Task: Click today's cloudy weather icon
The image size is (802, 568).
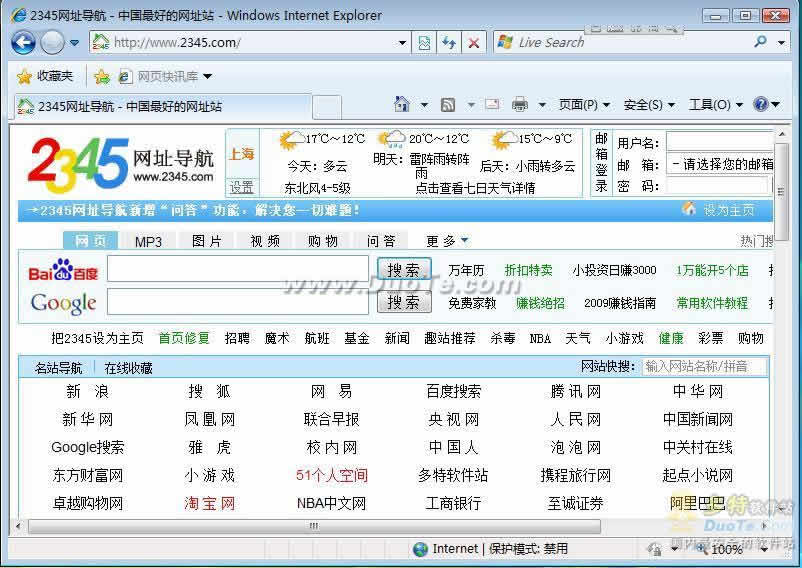Action: [x=292, y=140]
